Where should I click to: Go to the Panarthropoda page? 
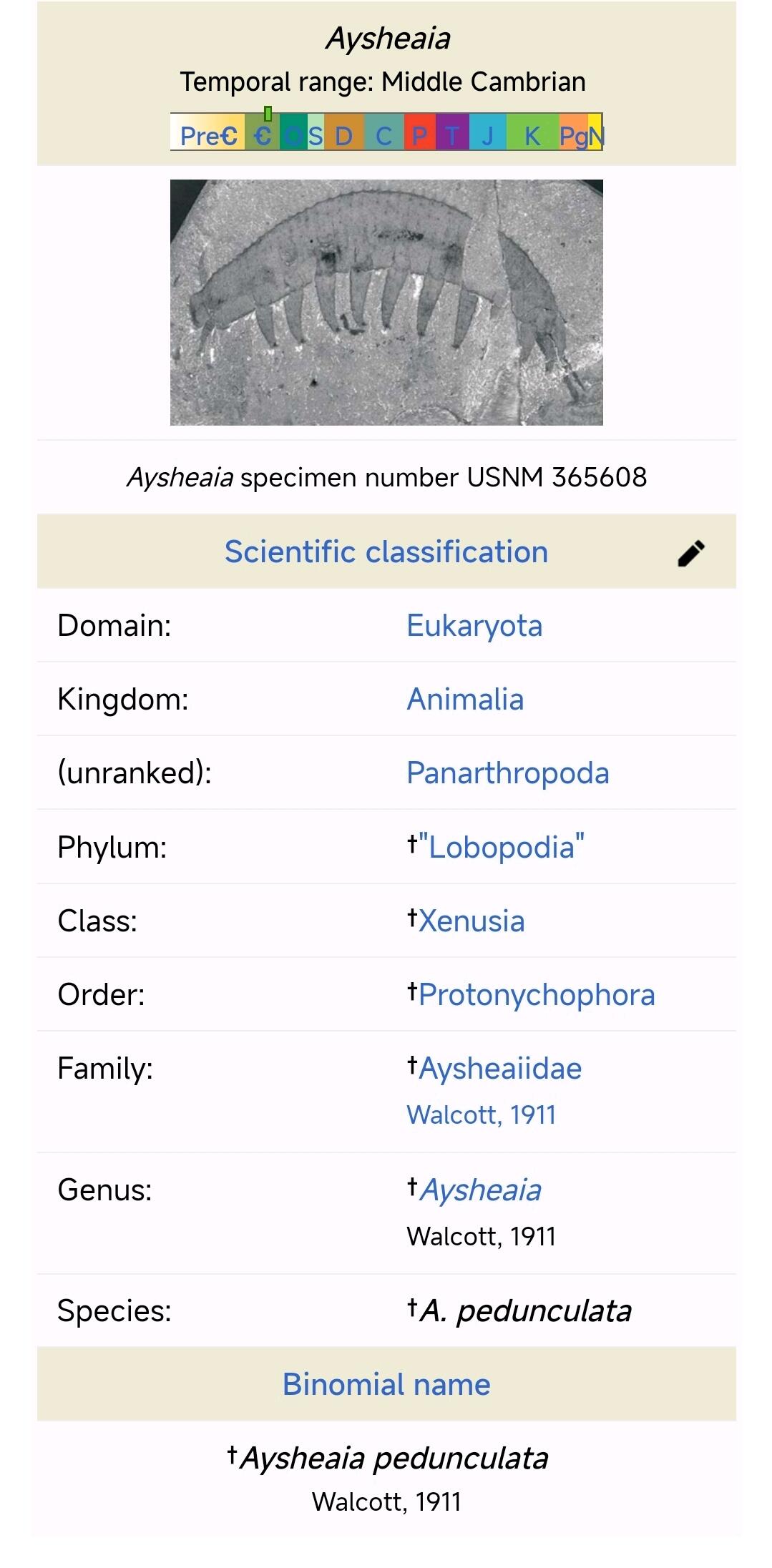point(507,773)
